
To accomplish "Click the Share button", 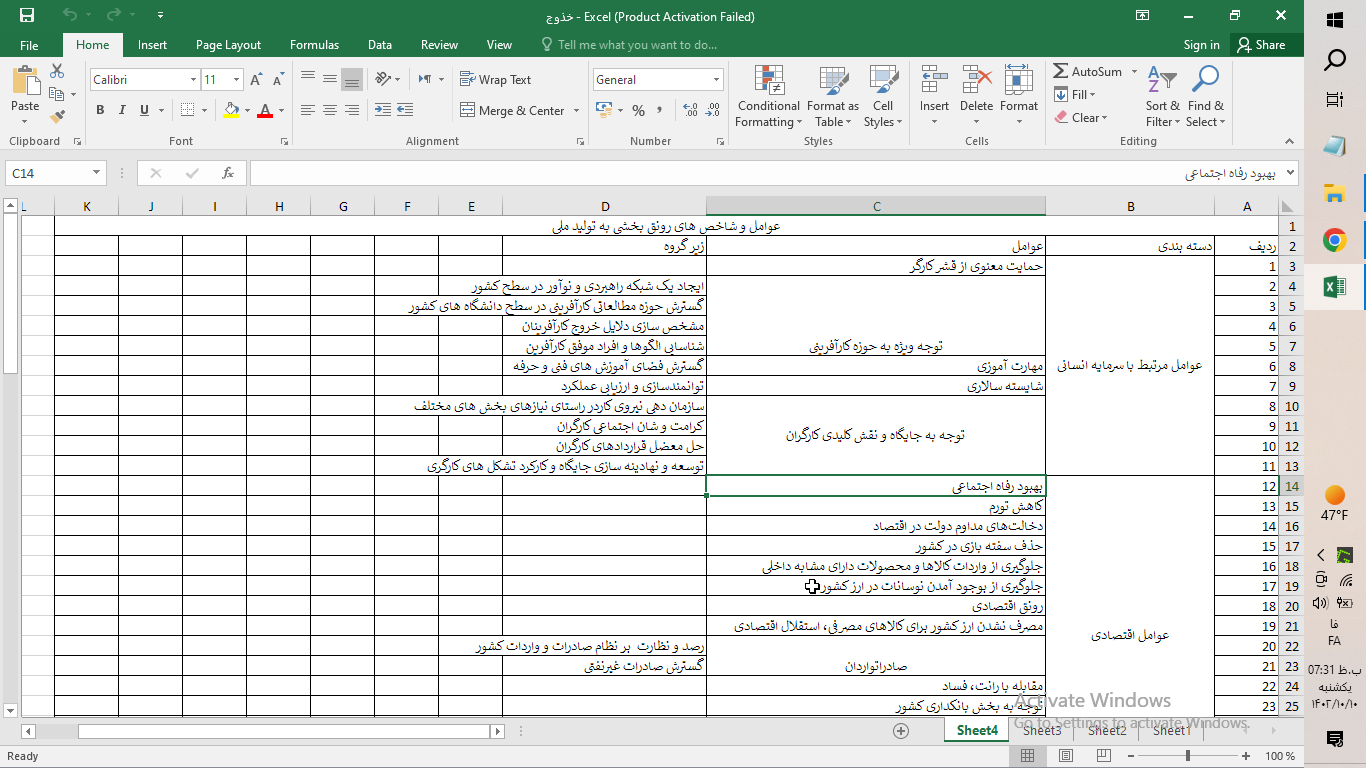I will (1261, 45).
